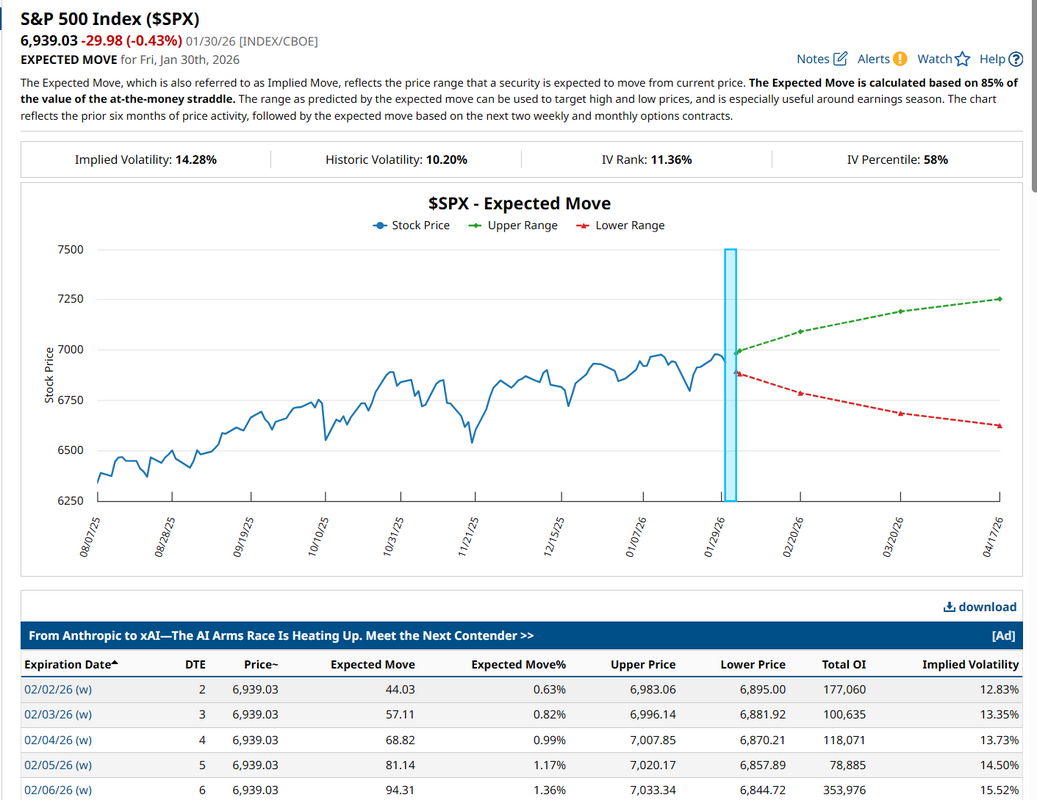Sort table by Implied Volatility column
1037x800 pixels.
970,664
